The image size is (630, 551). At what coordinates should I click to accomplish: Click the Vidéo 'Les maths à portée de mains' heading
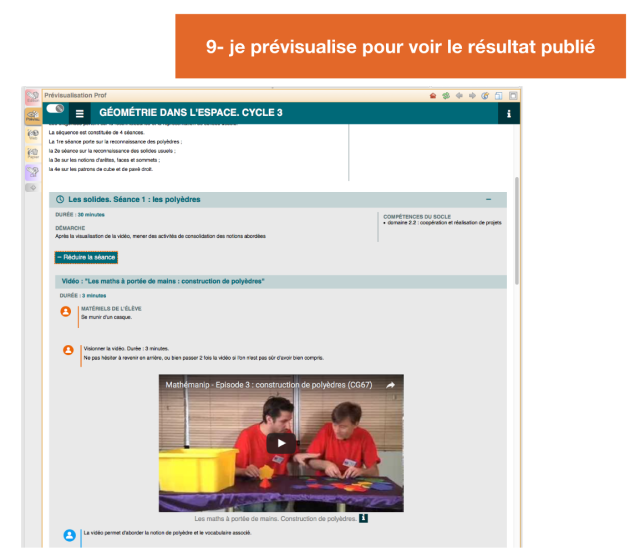163,281
